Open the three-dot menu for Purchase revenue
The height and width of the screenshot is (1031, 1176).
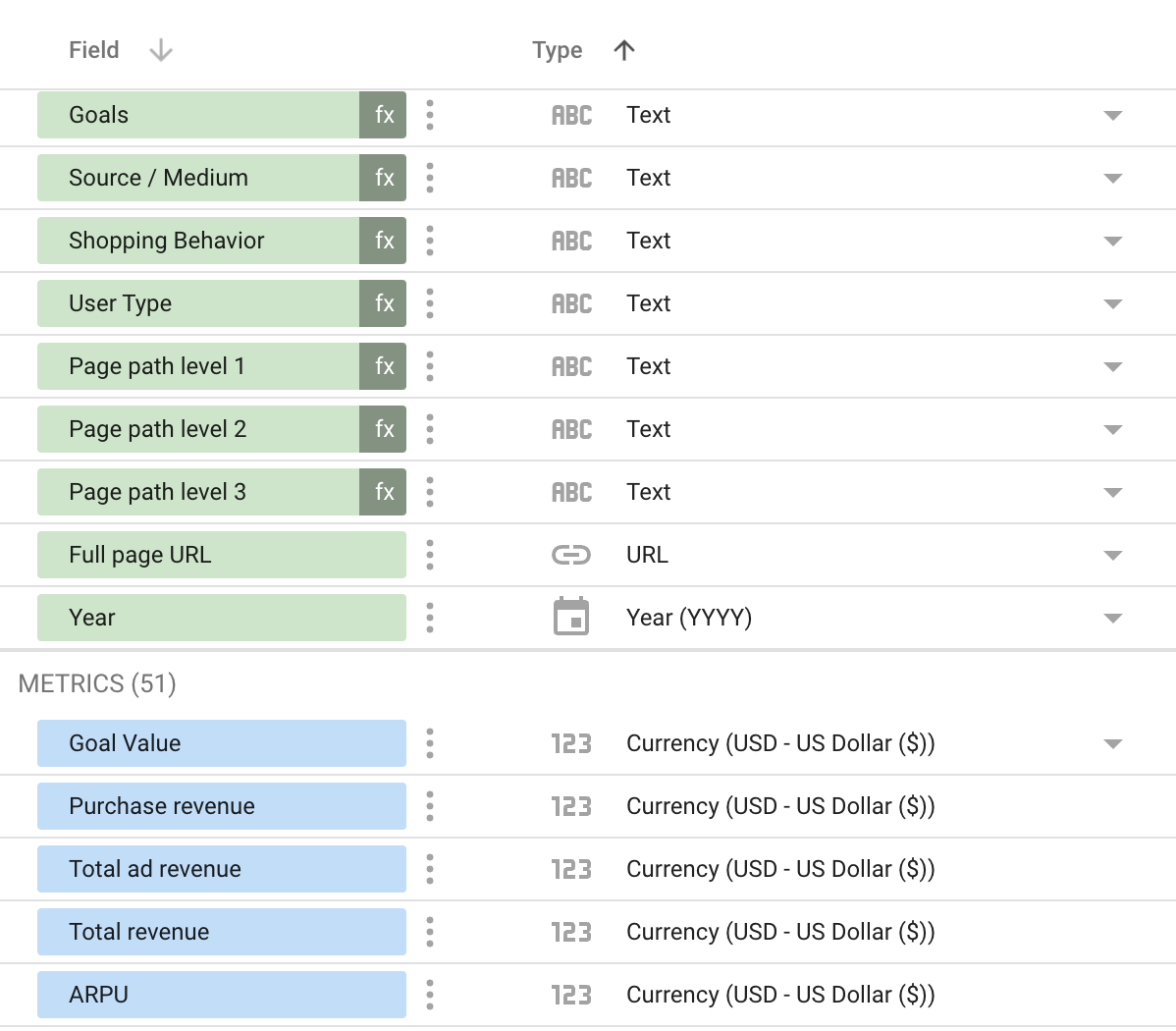pyautogui.click(x=429, y=805)
